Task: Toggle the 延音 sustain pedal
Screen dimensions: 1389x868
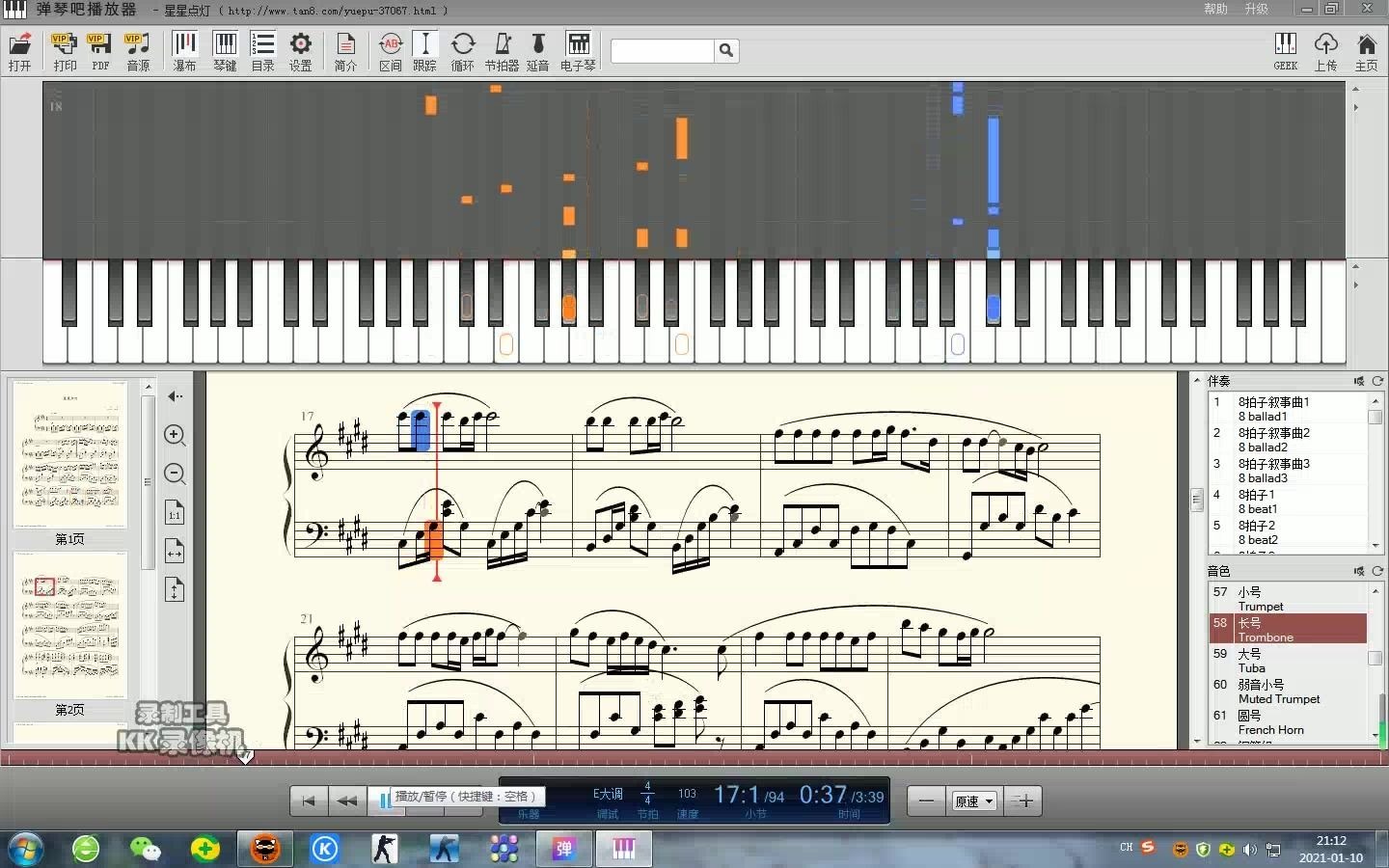Action: coord(538,51)
